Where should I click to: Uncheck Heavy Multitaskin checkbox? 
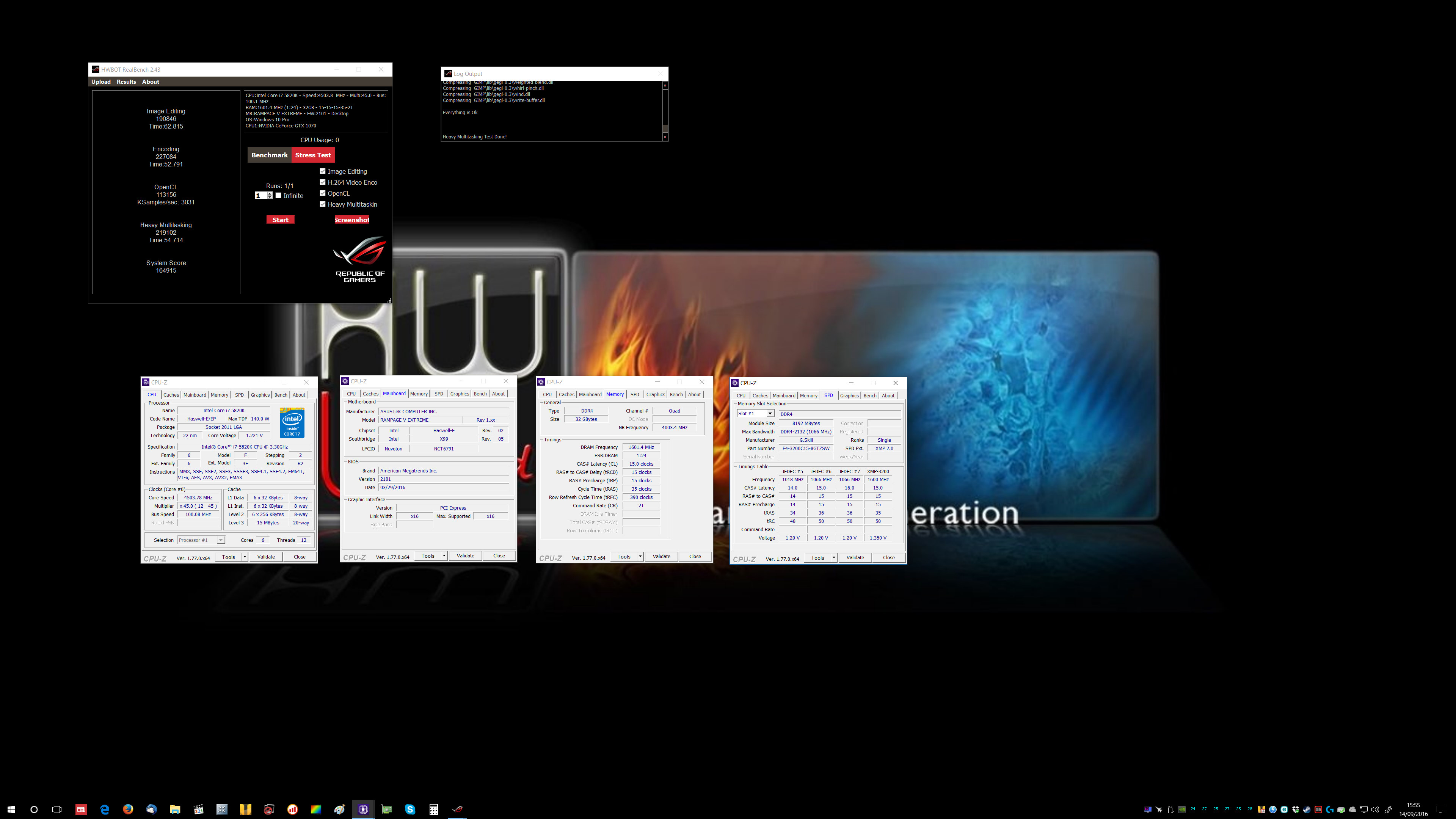point(323,204)
